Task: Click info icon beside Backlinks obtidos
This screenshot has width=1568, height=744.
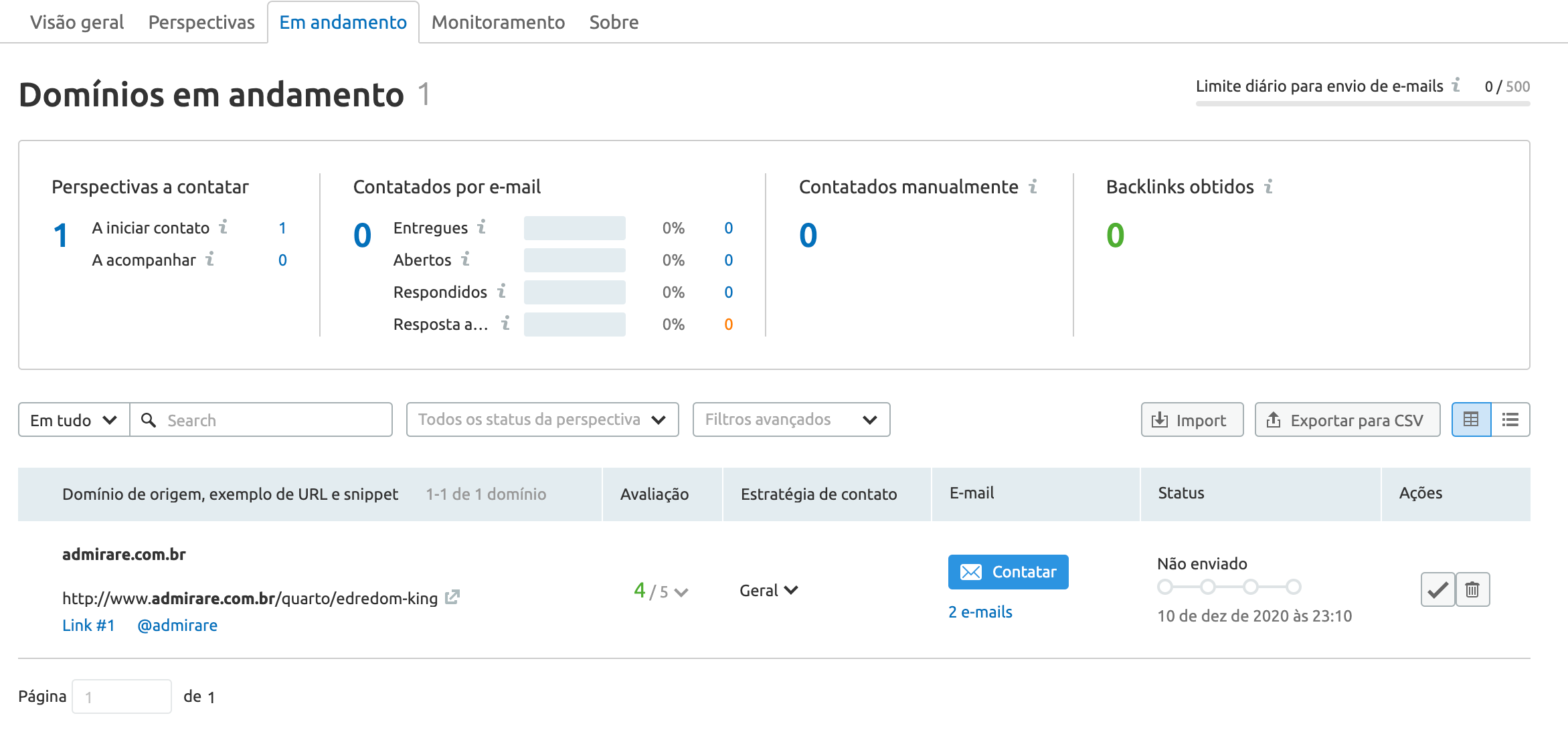Action: [1268, 186]
